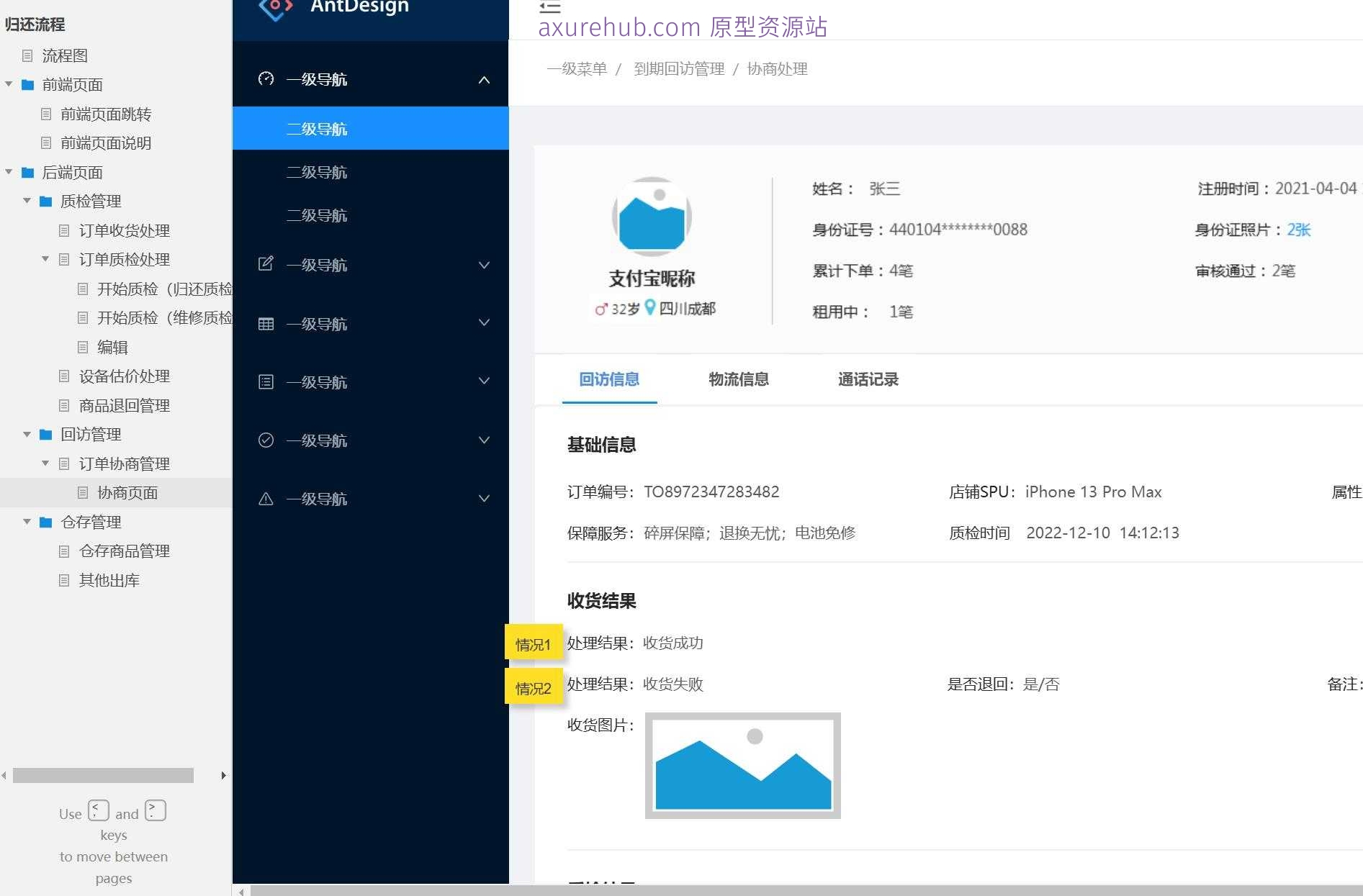This screenshot has height=896, width=1363.
Task: Collapse the 质检管理 tree node
Action: point(27,201)
